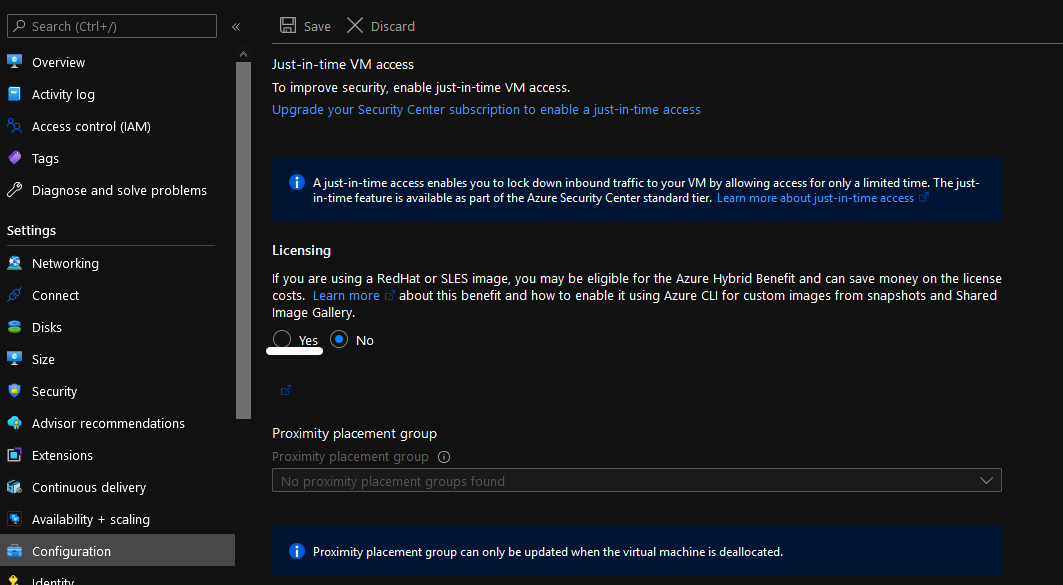Viewport: 1063px width, 585px height.
Task: Click the Disks icon
Action: coord(14,327)
